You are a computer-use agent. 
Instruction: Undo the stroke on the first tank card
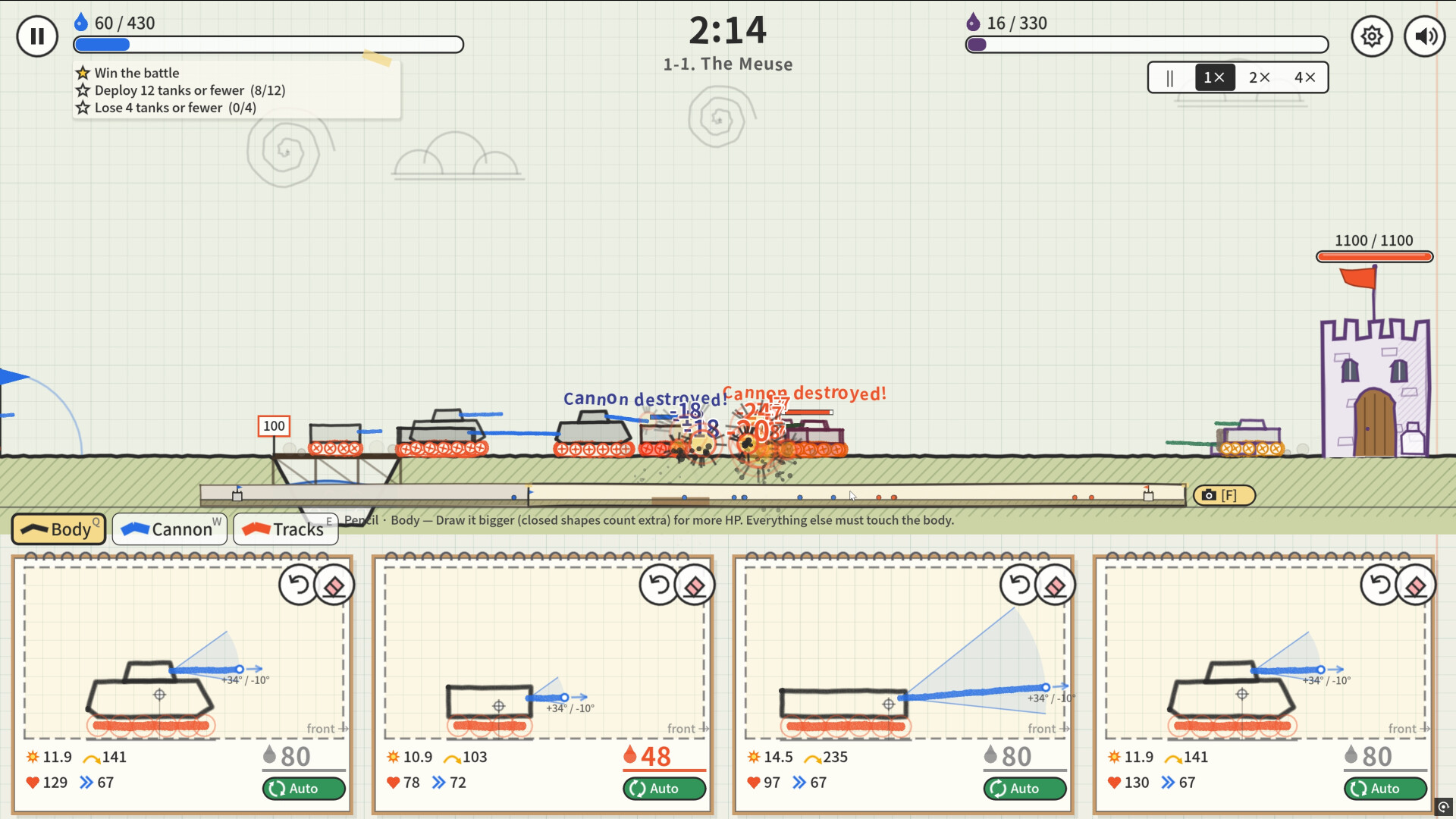[x=298, y=585]
